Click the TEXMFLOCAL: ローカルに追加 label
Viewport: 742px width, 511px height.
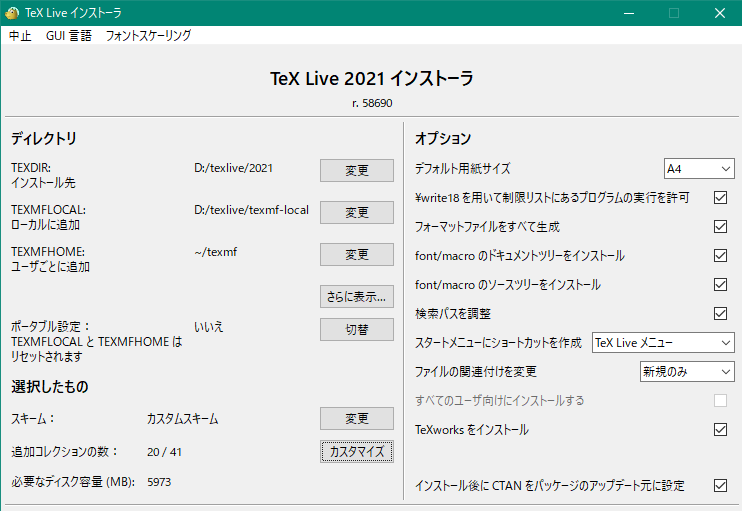[x=48, y=217]
